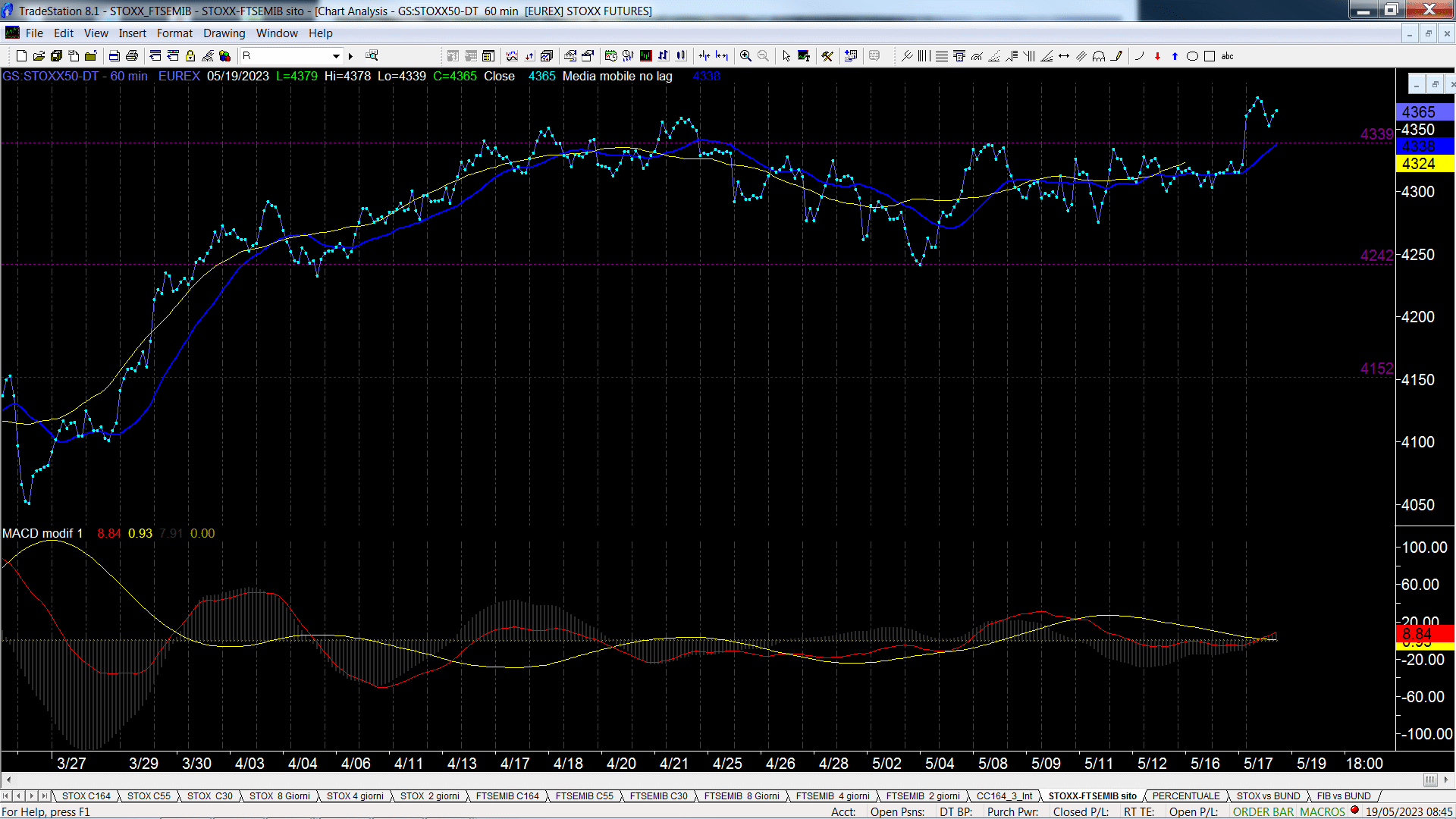
Task: Switch to the FIB vs BUND tab
Action: pyautogui.click(x=1344, y=796)
